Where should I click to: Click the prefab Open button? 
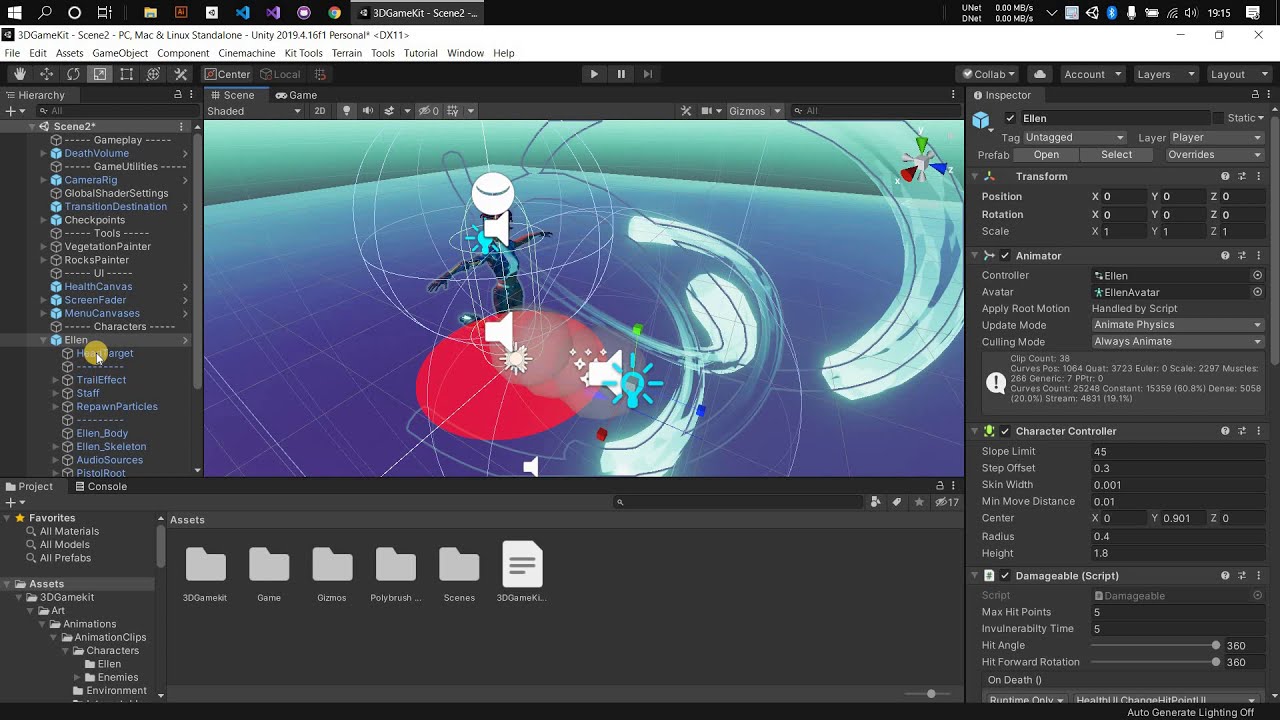pos(1046,155)
